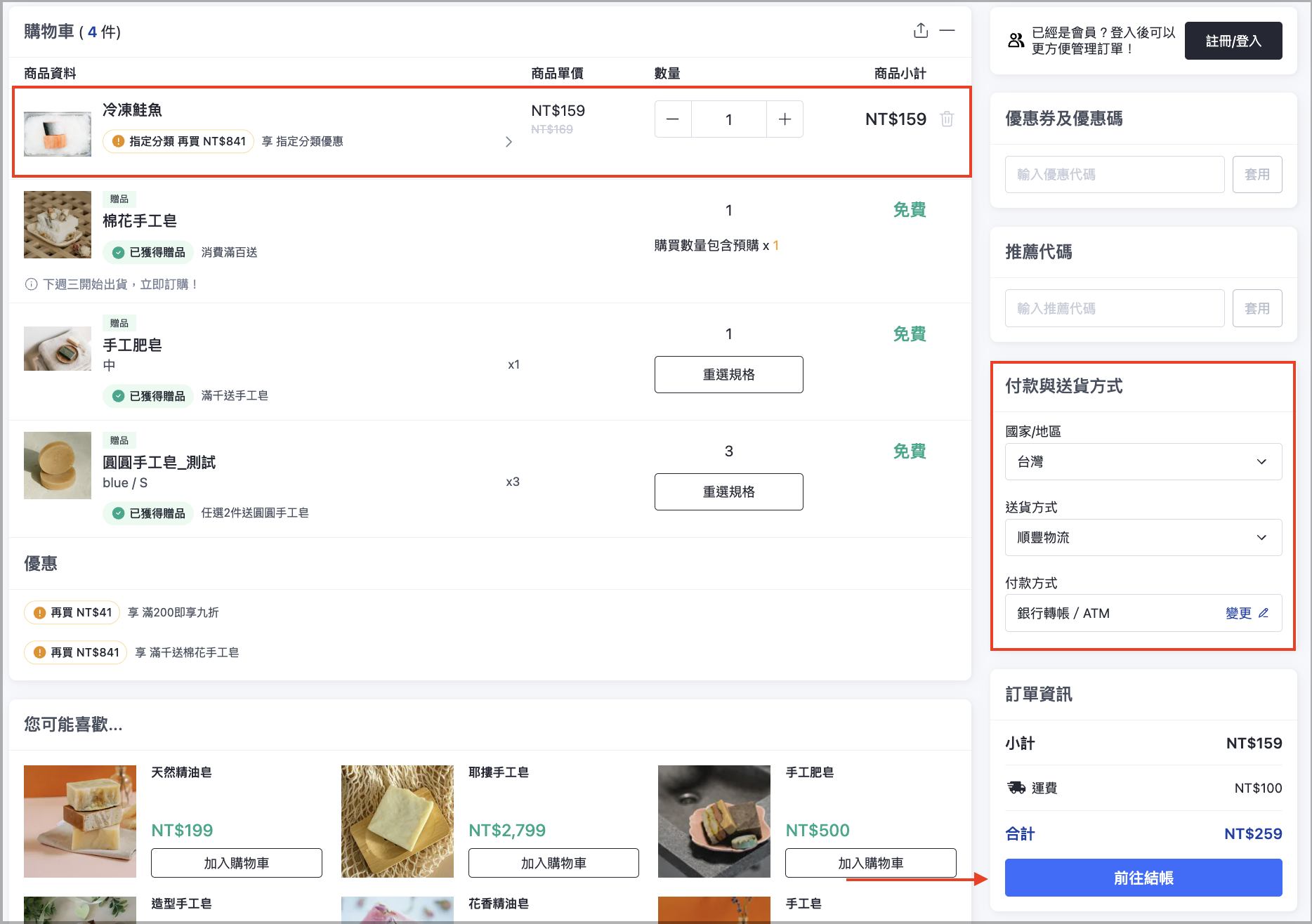
Task: Click 再買 NT$841 badge for 滿千送棉花手工皂
Action: click(76, 653)
